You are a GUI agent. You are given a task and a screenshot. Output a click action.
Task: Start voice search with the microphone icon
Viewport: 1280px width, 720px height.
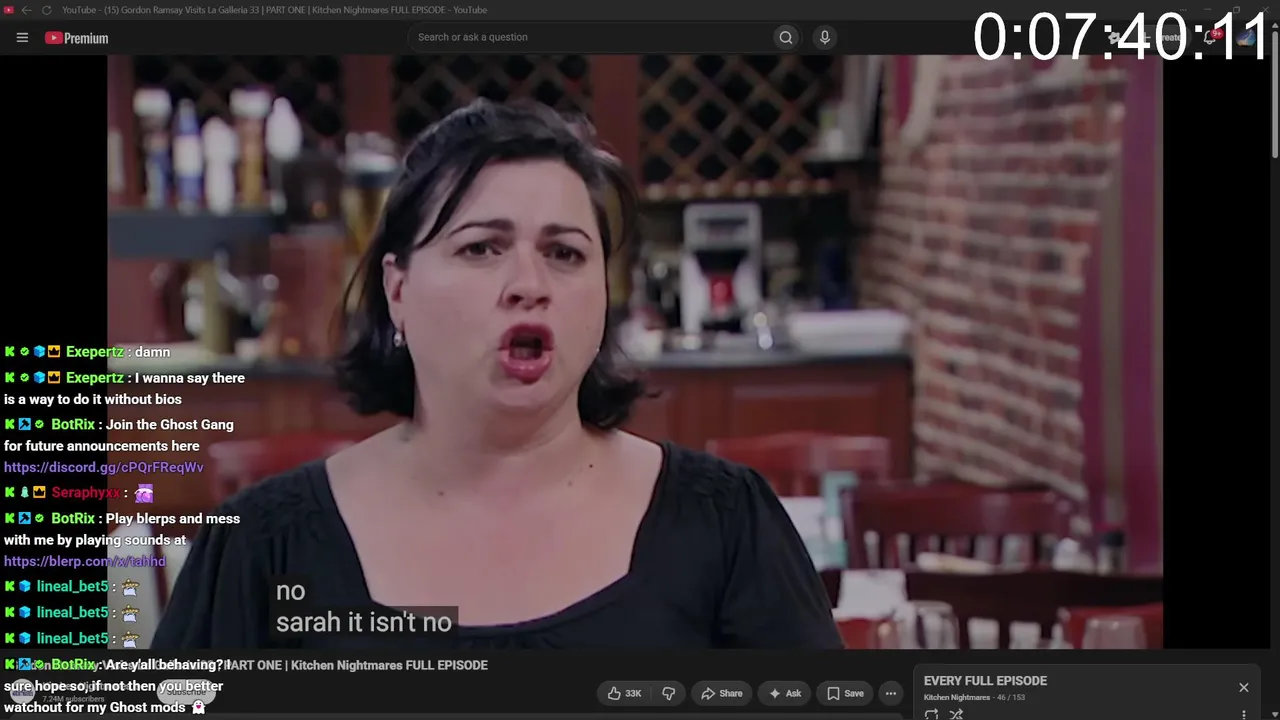[825, 37]
